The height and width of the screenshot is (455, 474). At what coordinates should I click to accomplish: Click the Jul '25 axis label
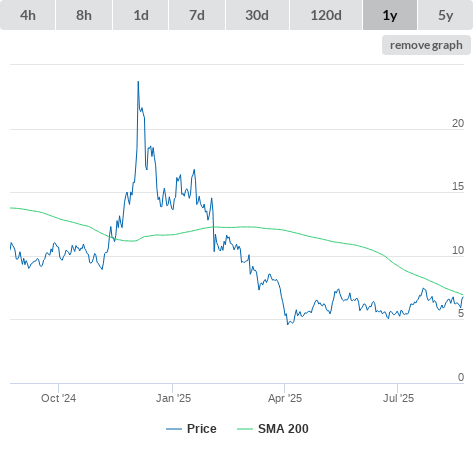398,398
